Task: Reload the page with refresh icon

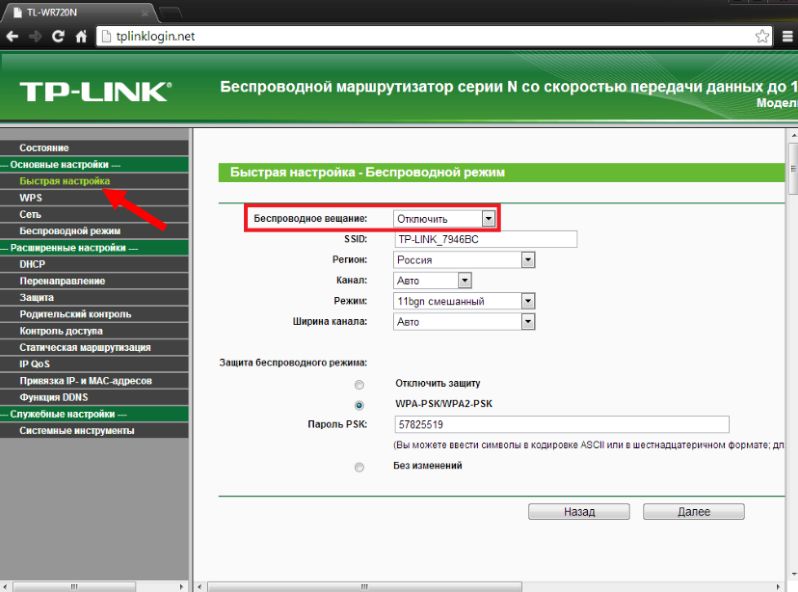Action: tap(58, 36)
